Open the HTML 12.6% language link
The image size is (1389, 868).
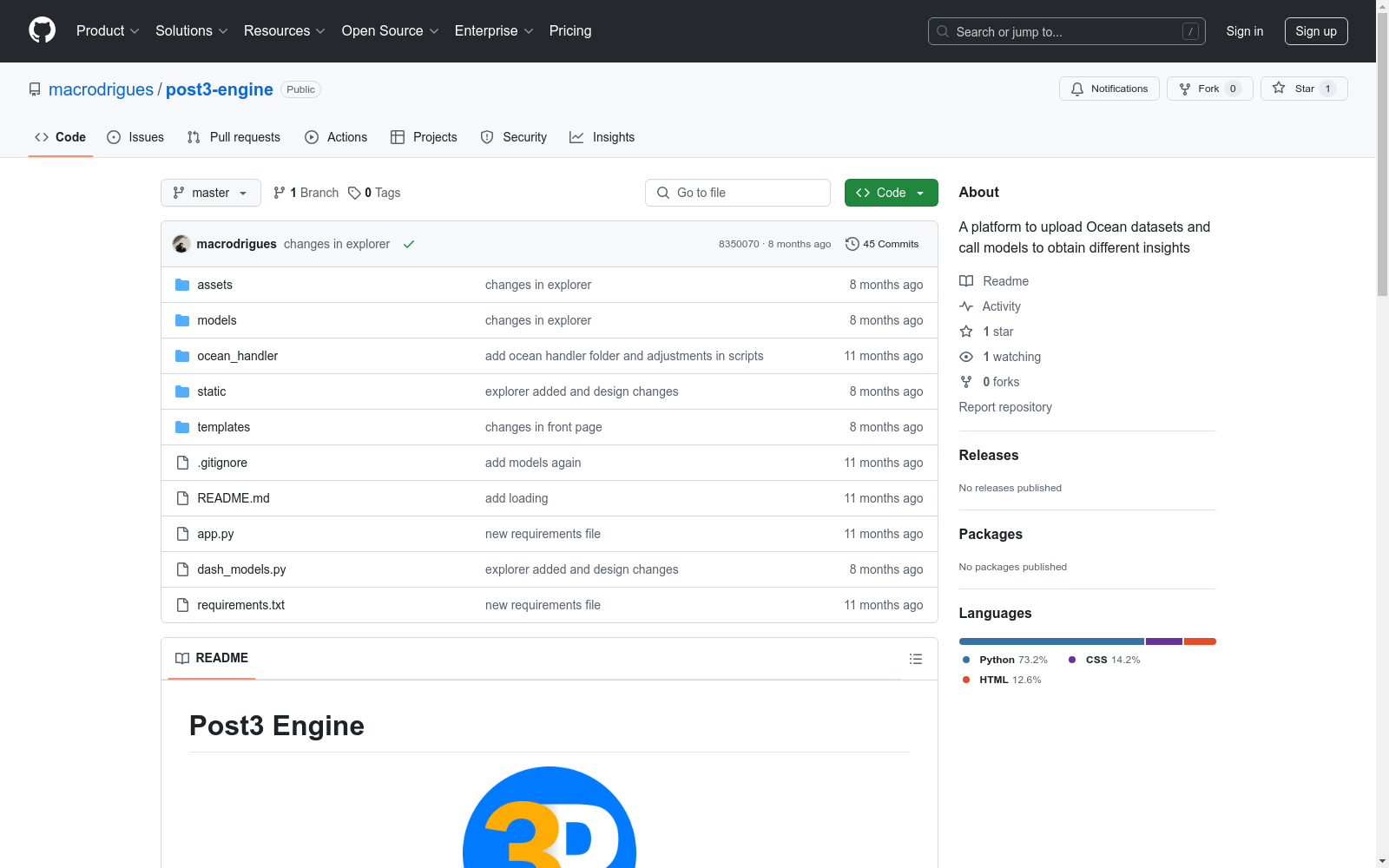tap(1002, 680)
